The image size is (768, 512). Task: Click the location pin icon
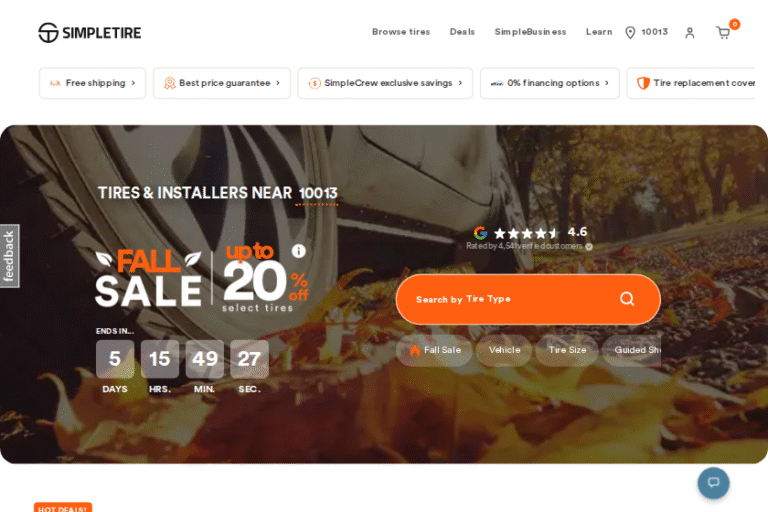(x=630, y=33)
